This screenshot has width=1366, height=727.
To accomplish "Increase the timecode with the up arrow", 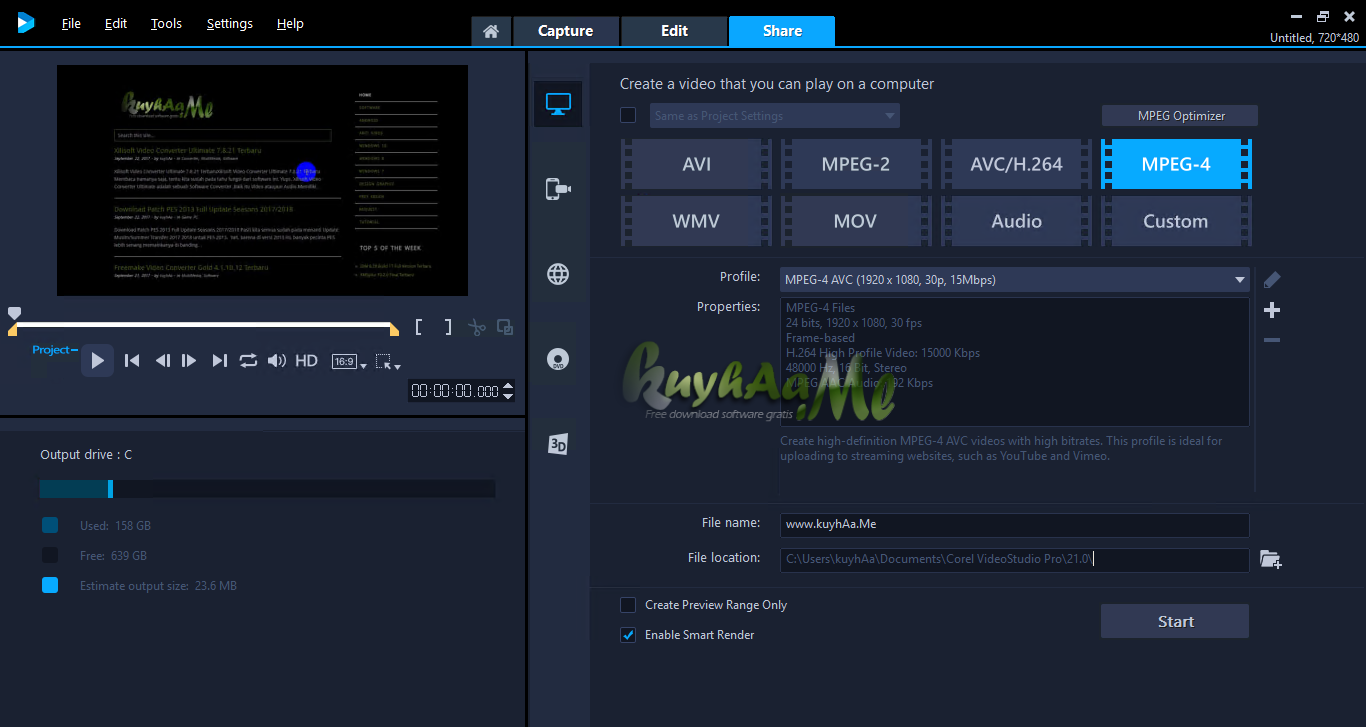I will 508,386.
